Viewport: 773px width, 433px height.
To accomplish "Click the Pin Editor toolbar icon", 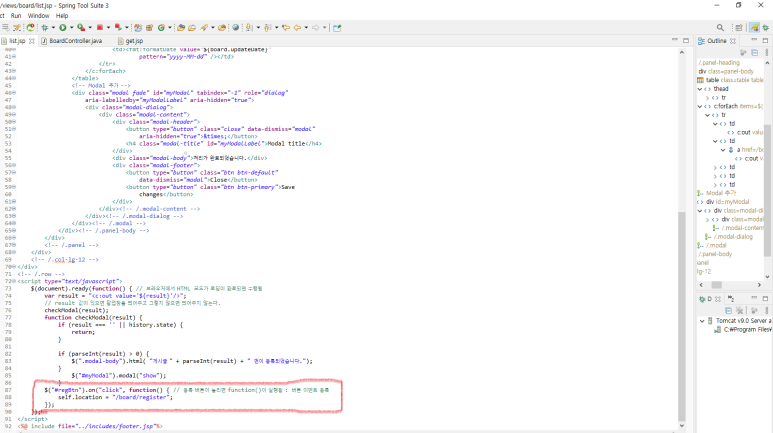I will [x=337, y=28].
